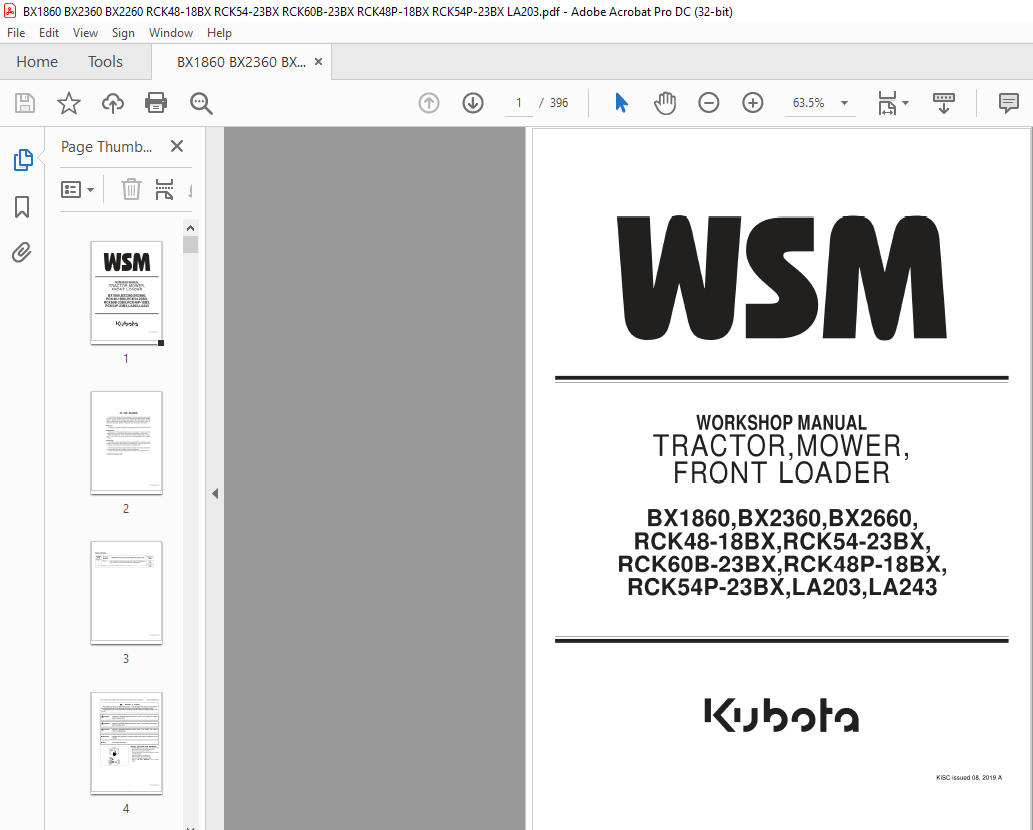Expand fit page options arrow
Viewport: 1033px width, 830px height.
906,103
